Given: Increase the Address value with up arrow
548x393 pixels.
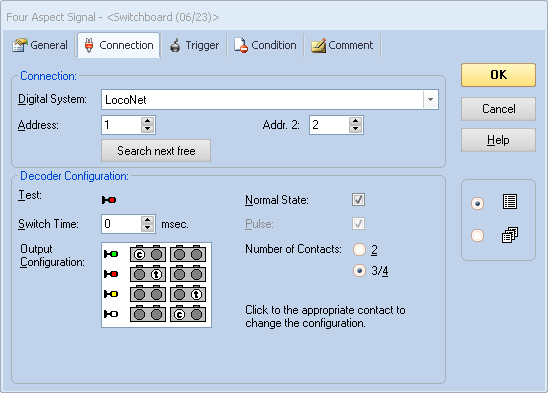Looking at the screenshot, I should pos(147,121).
